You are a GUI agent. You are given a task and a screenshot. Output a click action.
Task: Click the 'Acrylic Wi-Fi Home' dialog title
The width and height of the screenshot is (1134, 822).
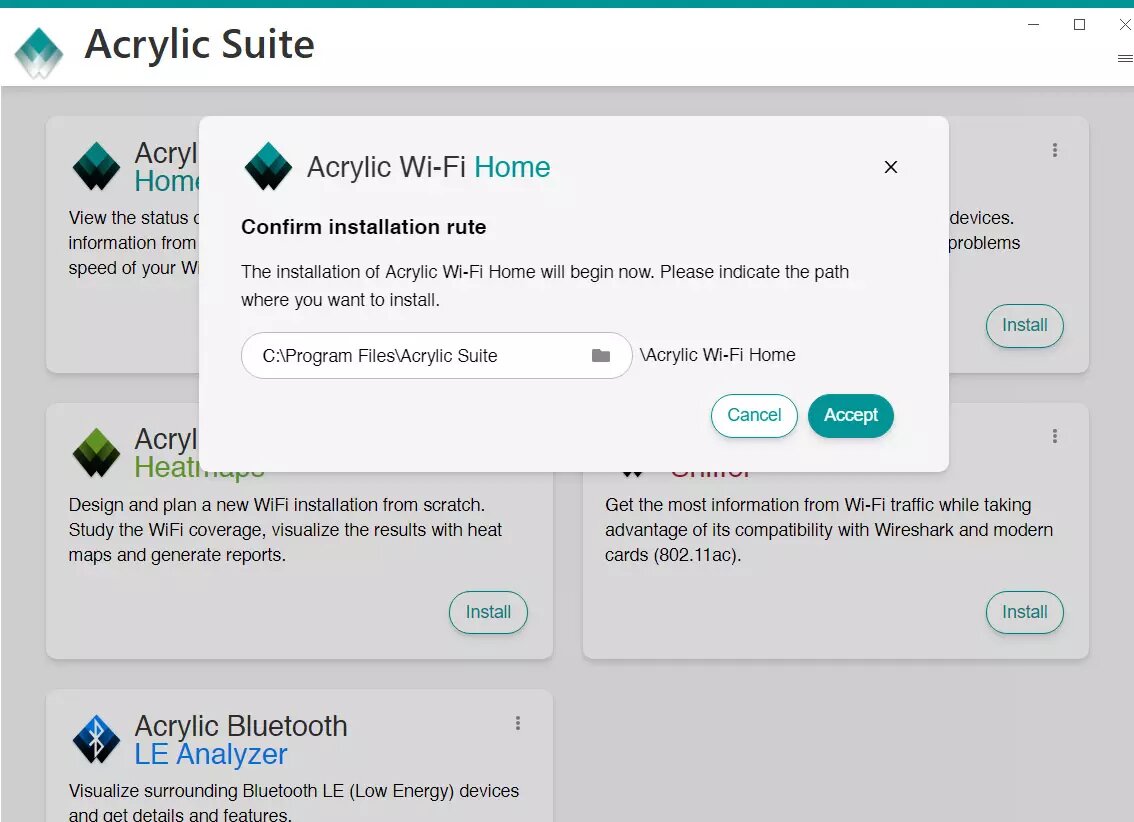429,167
